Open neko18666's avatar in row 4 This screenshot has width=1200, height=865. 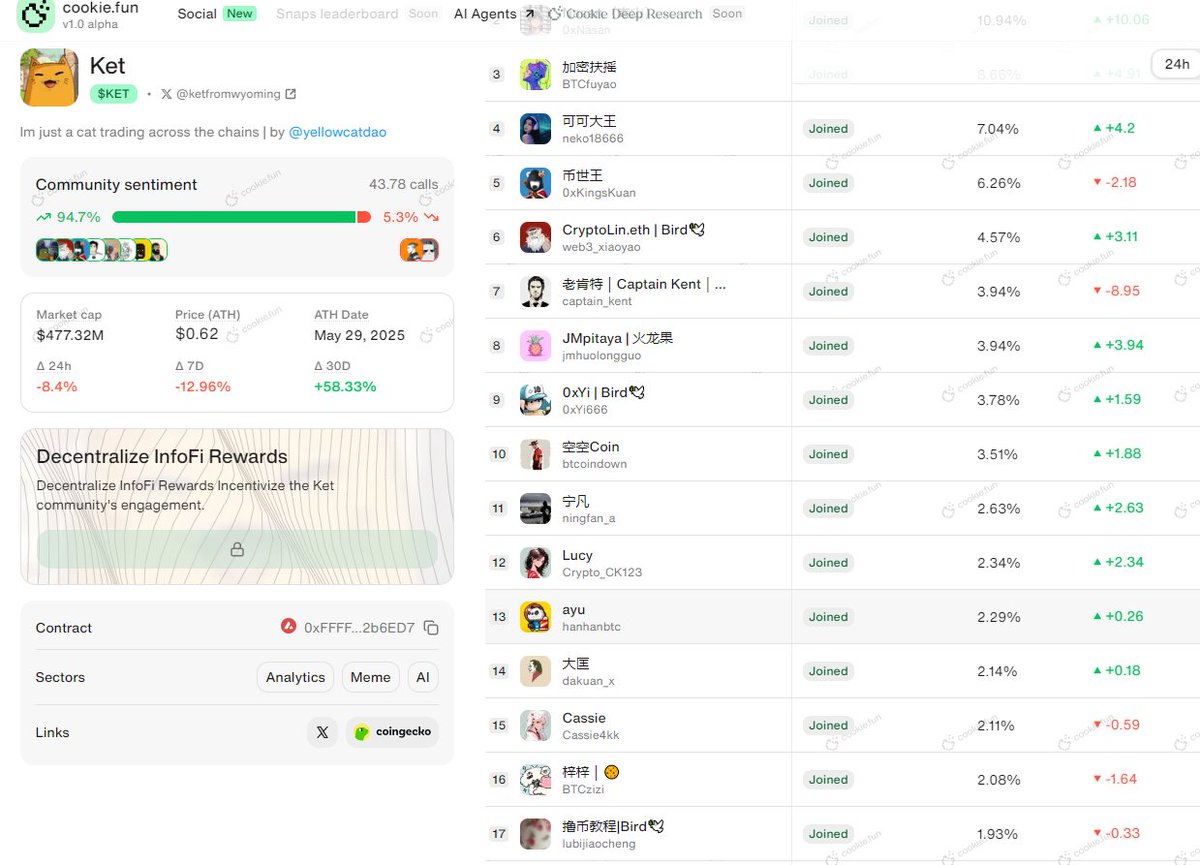point(536,129)
